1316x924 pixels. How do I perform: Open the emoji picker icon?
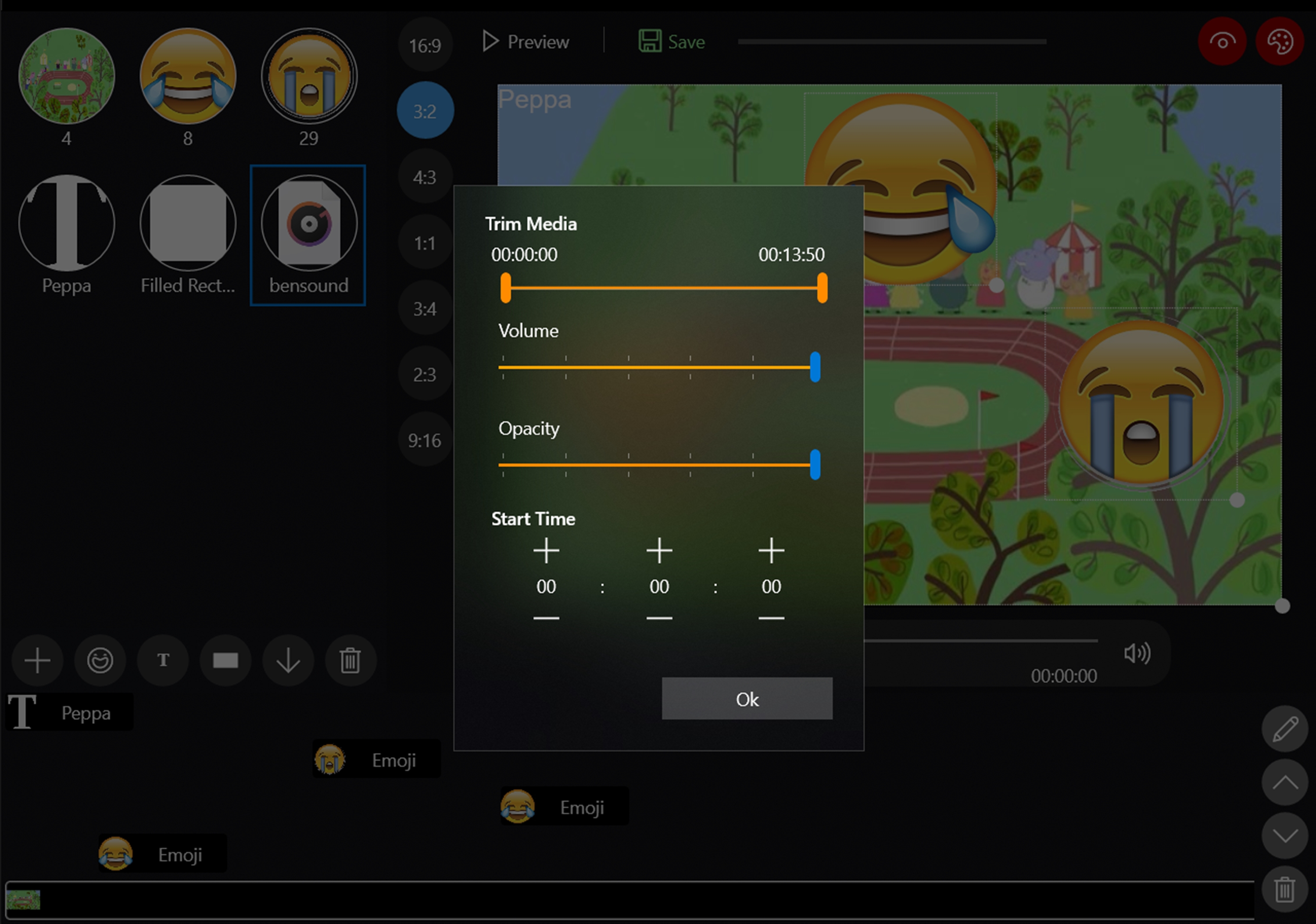[100, 660]
